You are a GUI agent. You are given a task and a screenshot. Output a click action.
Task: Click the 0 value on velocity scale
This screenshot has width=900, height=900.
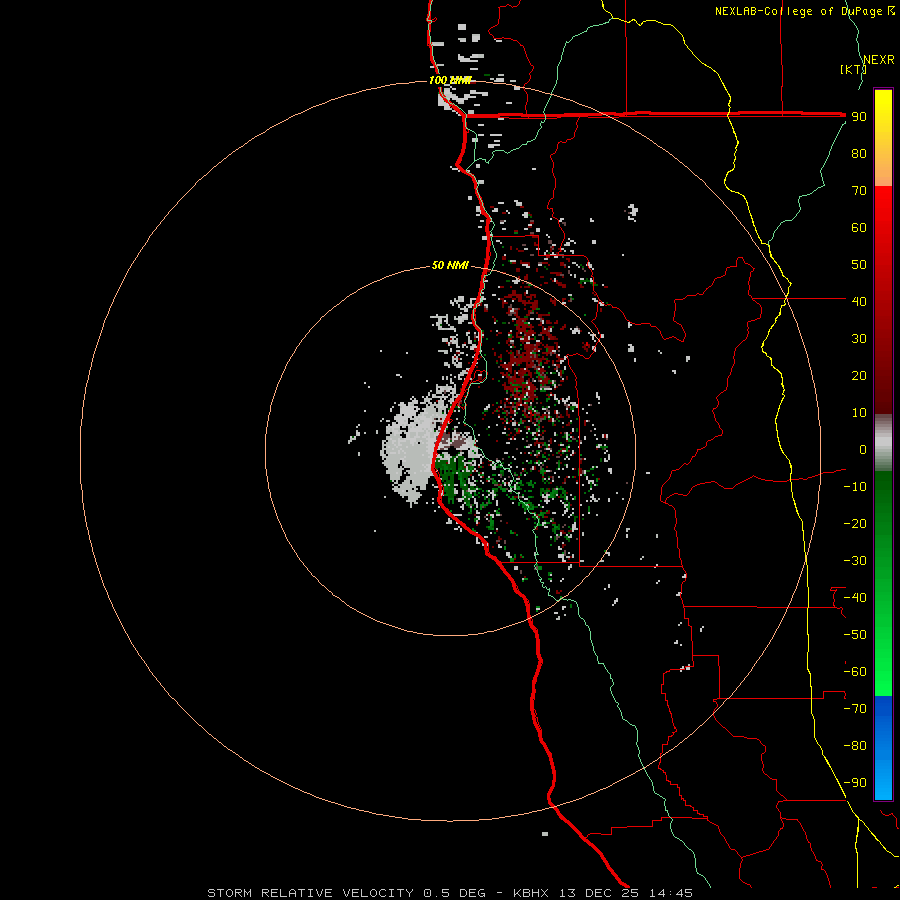pos(863,449)
